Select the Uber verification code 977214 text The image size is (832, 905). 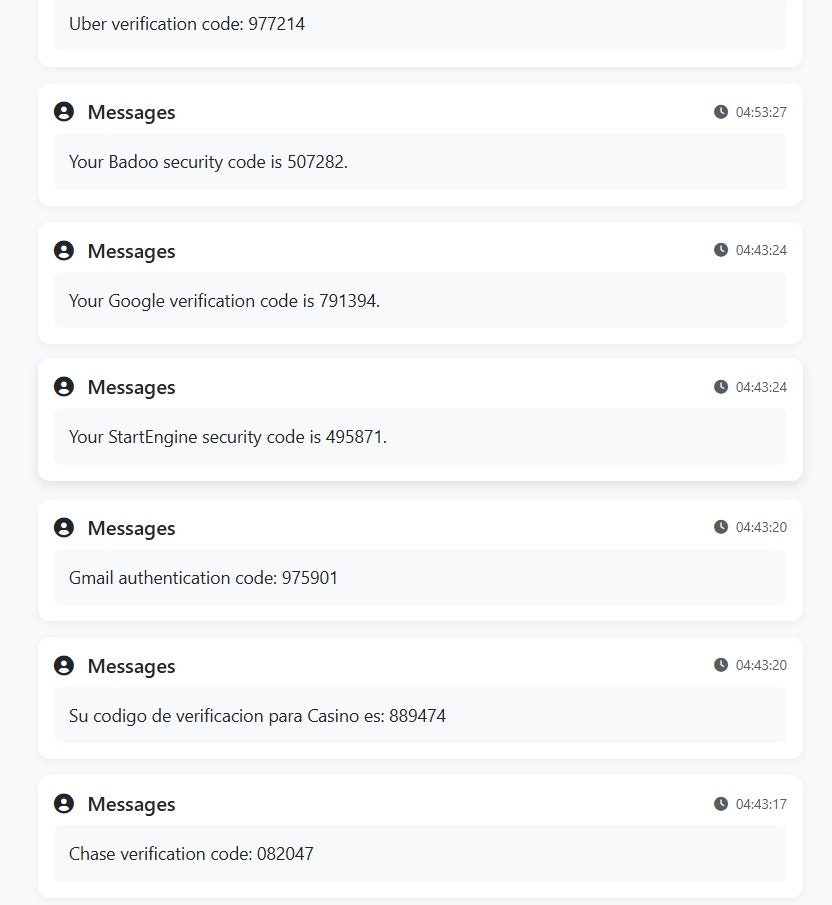187,24
